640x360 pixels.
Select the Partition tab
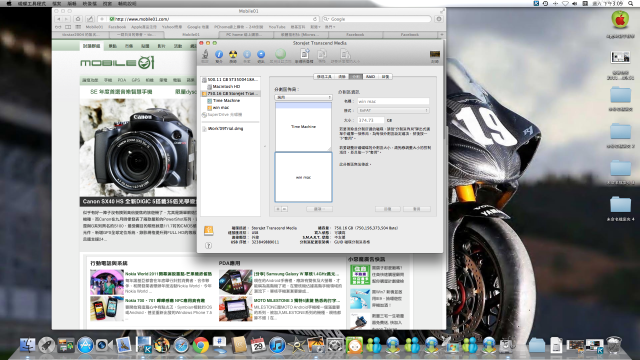(x=356, y=76)
